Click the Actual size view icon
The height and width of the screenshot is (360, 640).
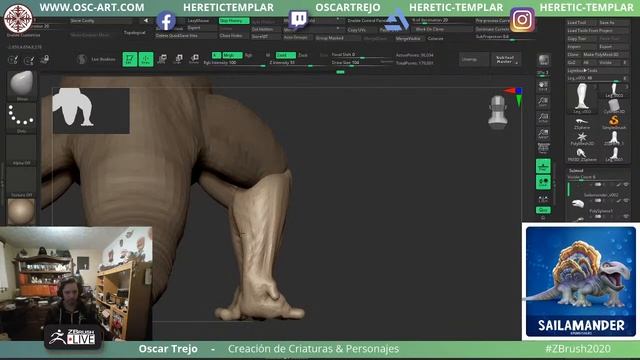543,118
